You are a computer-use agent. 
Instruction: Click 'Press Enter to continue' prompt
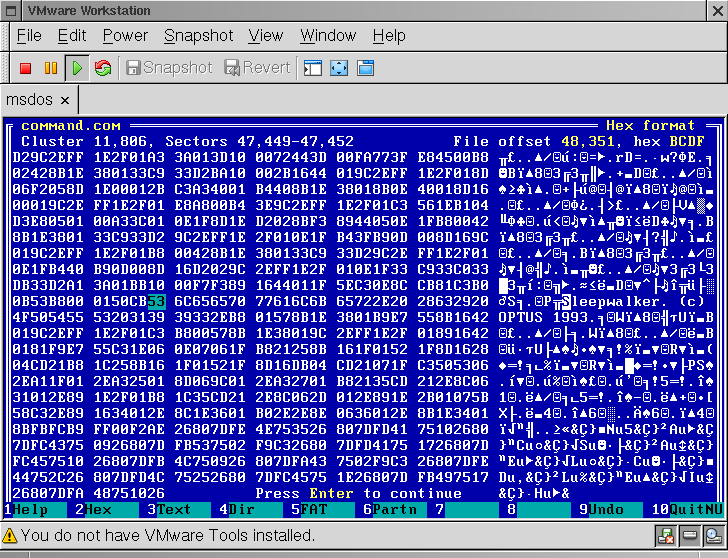click(x=358, y=493)
